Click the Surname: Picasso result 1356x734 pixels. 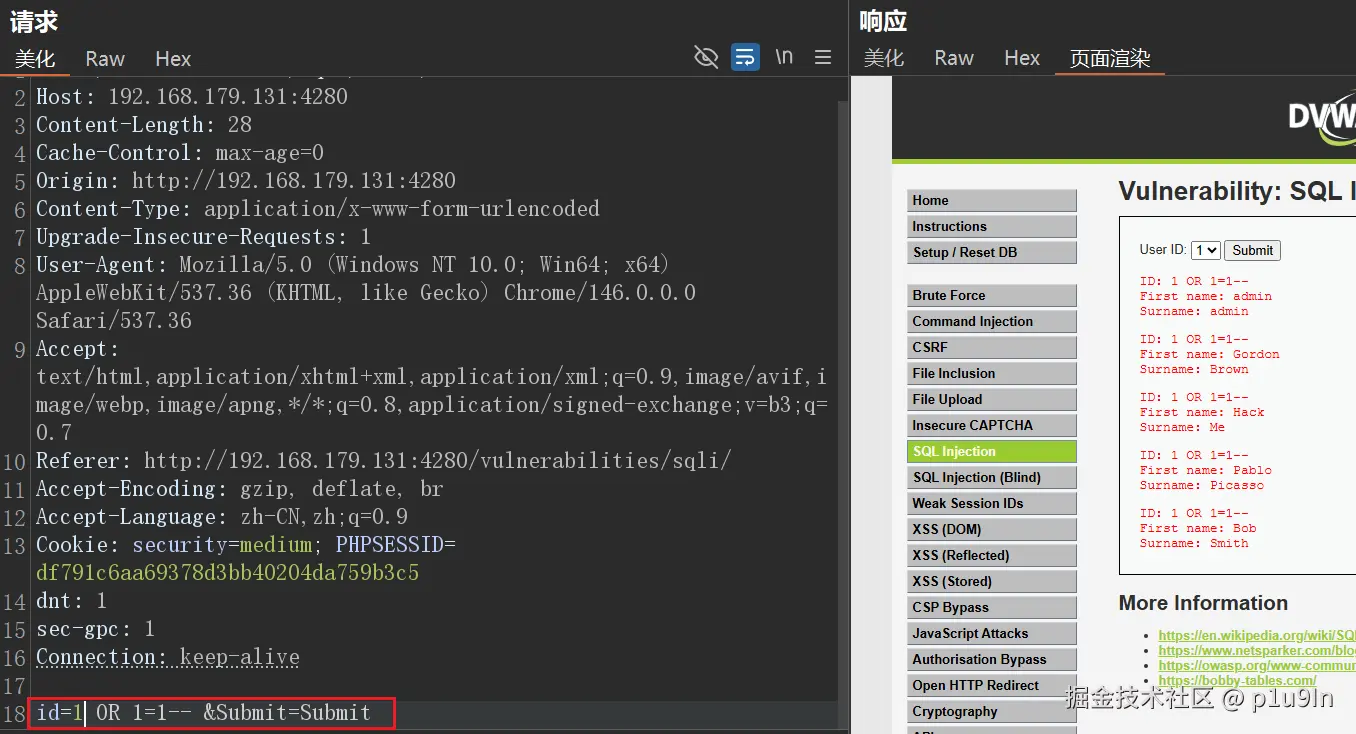1202,485
